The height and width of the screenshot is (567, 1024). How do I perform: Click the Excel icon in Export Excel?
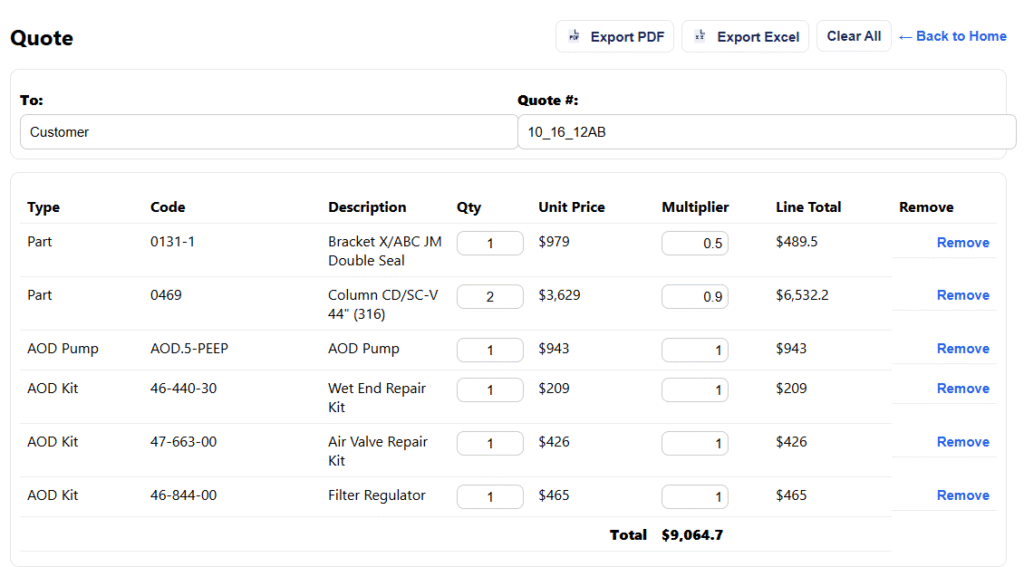click(700, 37)
